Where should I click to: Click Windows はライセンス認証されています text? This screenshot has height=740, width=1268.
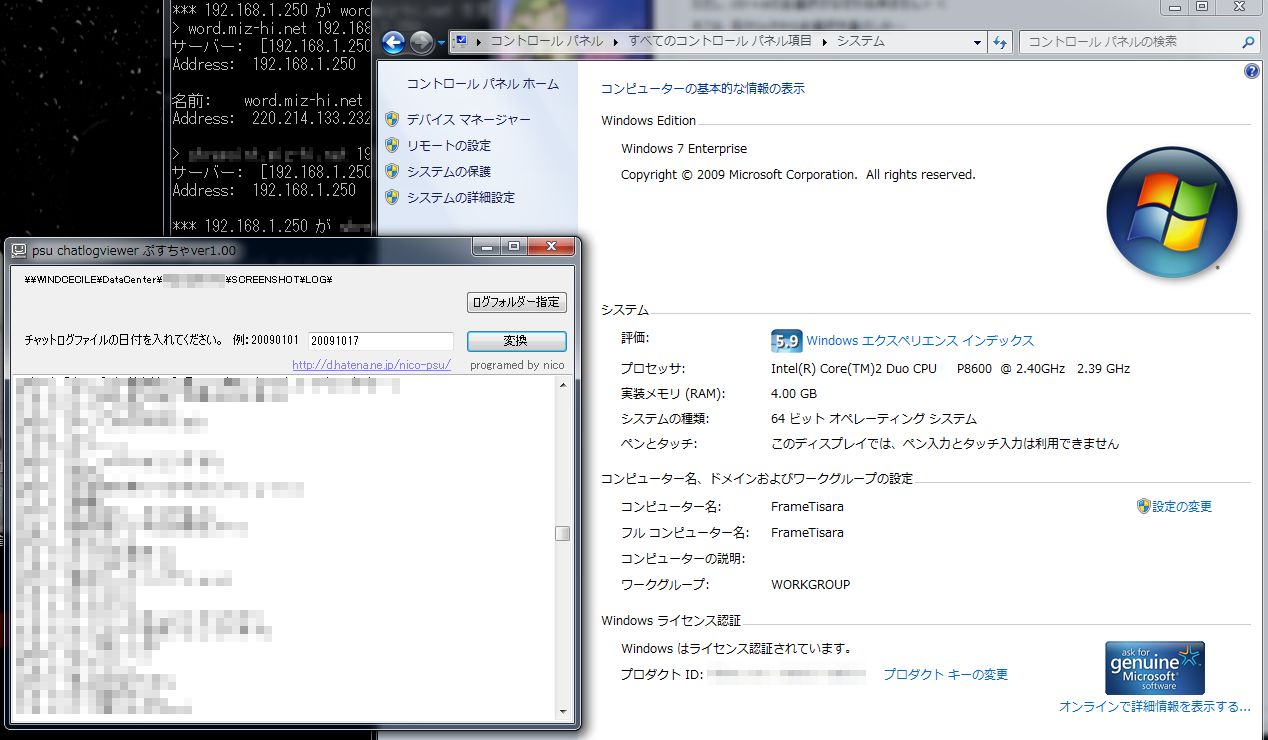click(736, 649)
